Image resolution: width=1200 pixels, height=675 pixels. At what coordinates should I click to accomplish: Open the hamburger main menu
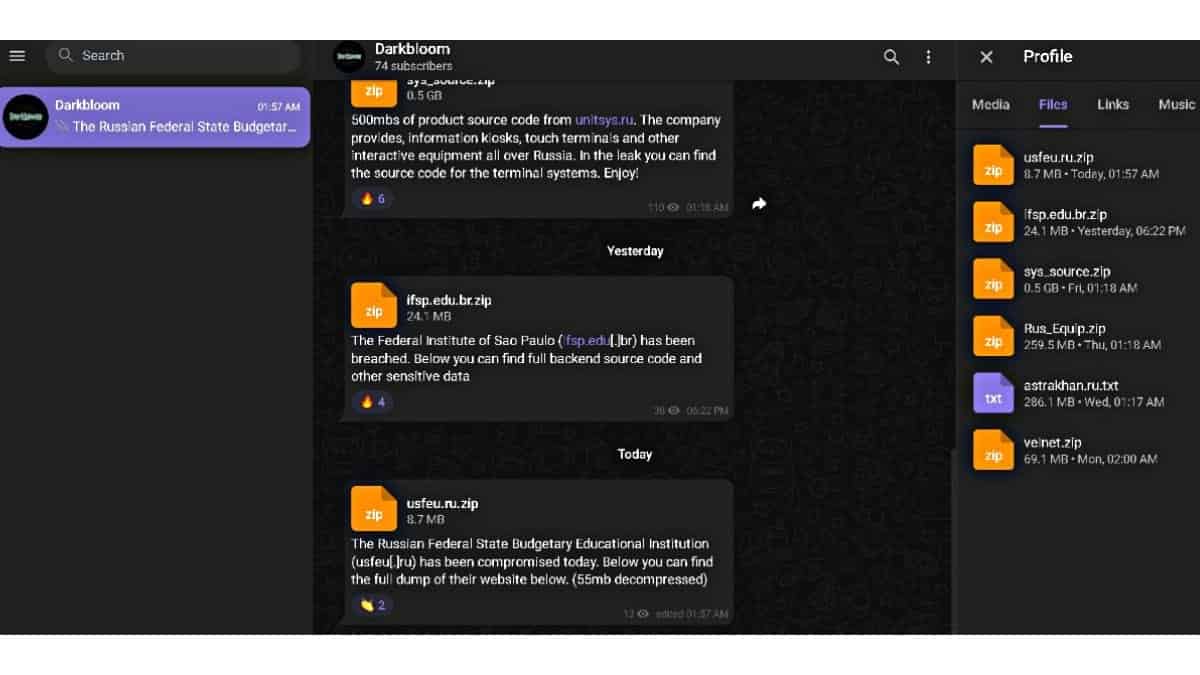coord(17,56)
